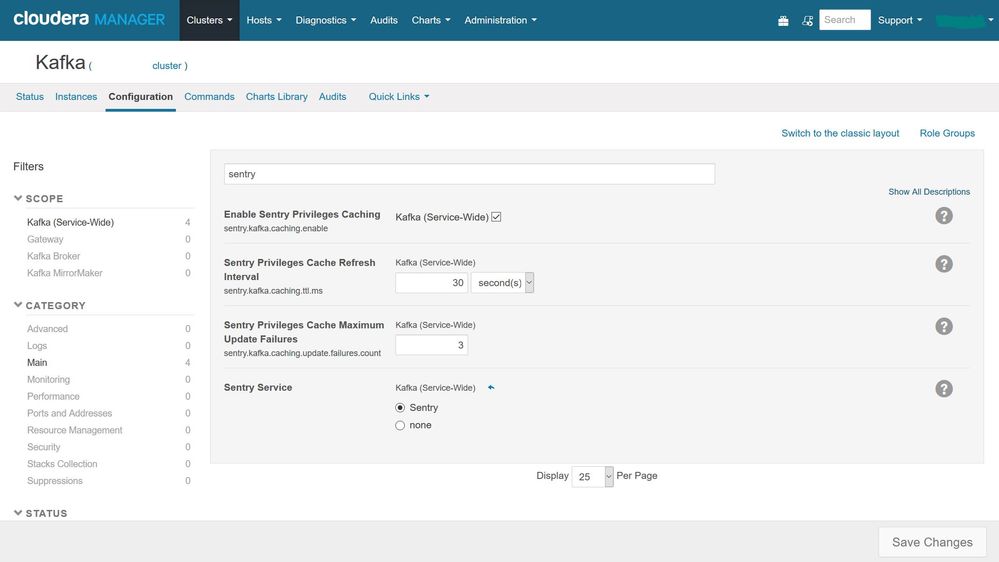This screenshot has width=999, height=562.
Task: Show help for Cache Maximum Update Failures
Action: point(944,326)
